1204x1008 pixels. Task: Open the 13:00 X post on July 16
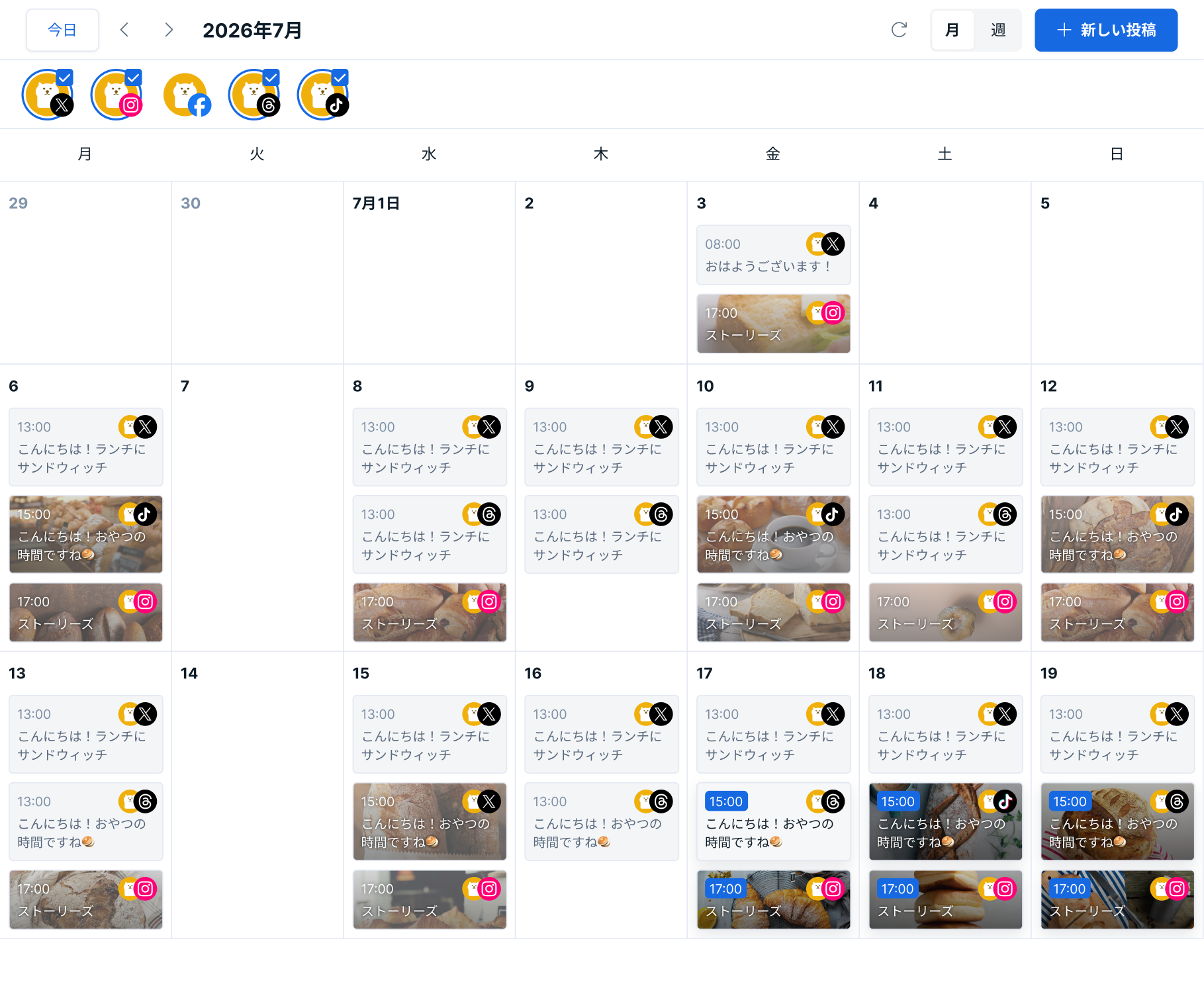coord(602,734)
